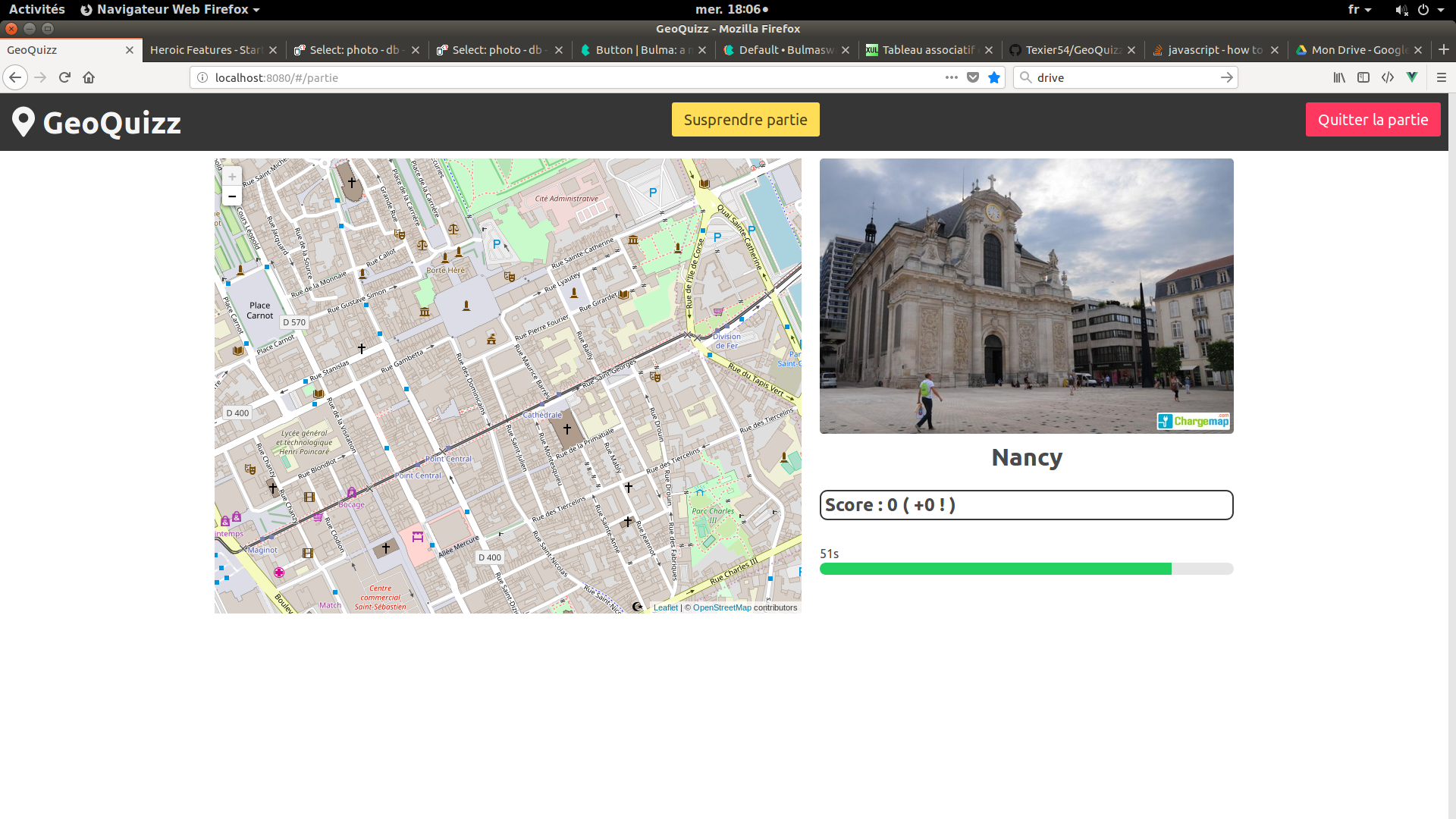Image resolution: width=1456 pixels, height=819 pixels.
Task: Click the green countdown progress bar
Action: tap(995, 569)
